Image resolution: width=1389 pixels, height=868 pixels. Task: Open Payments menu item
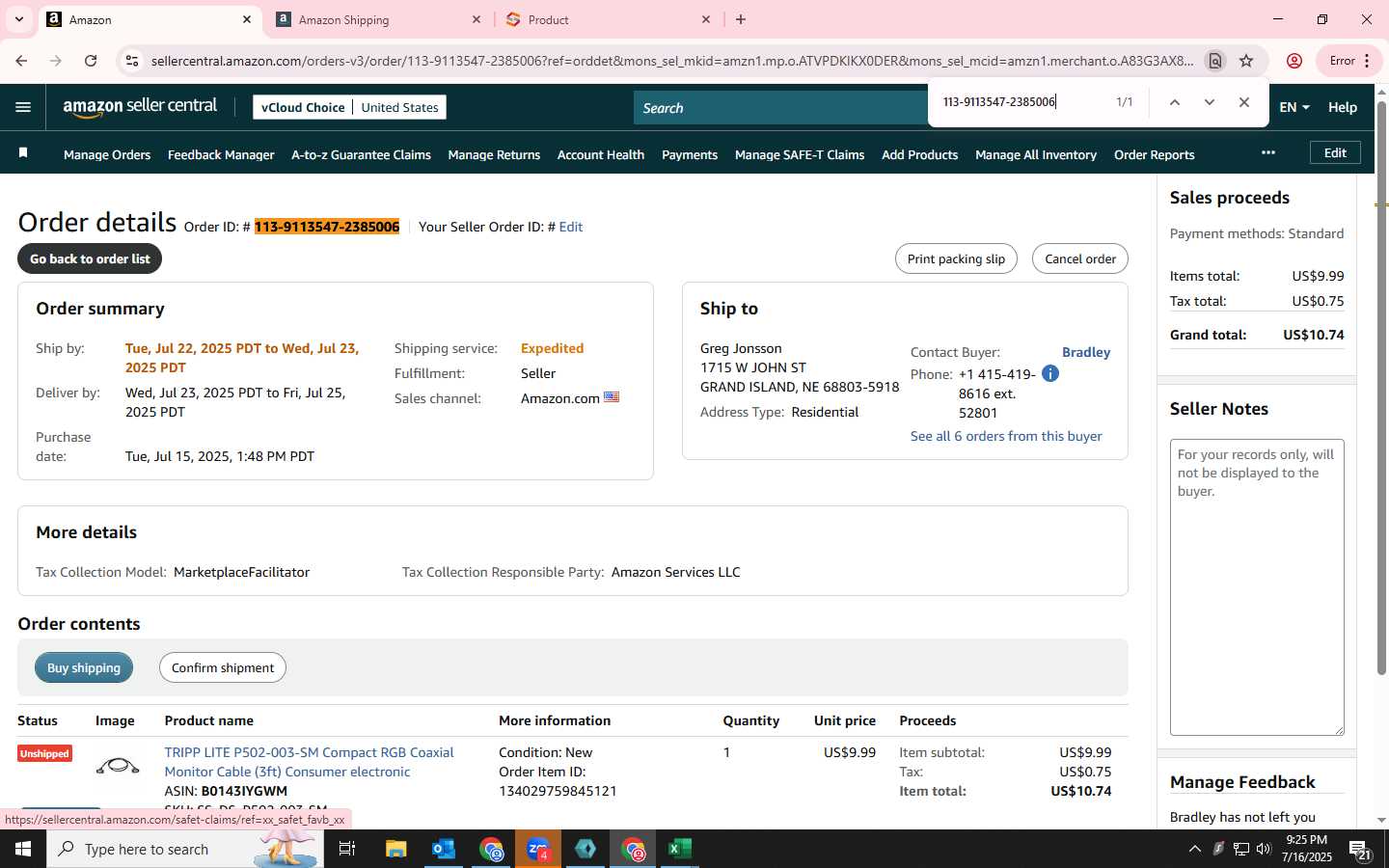[690, 154]
